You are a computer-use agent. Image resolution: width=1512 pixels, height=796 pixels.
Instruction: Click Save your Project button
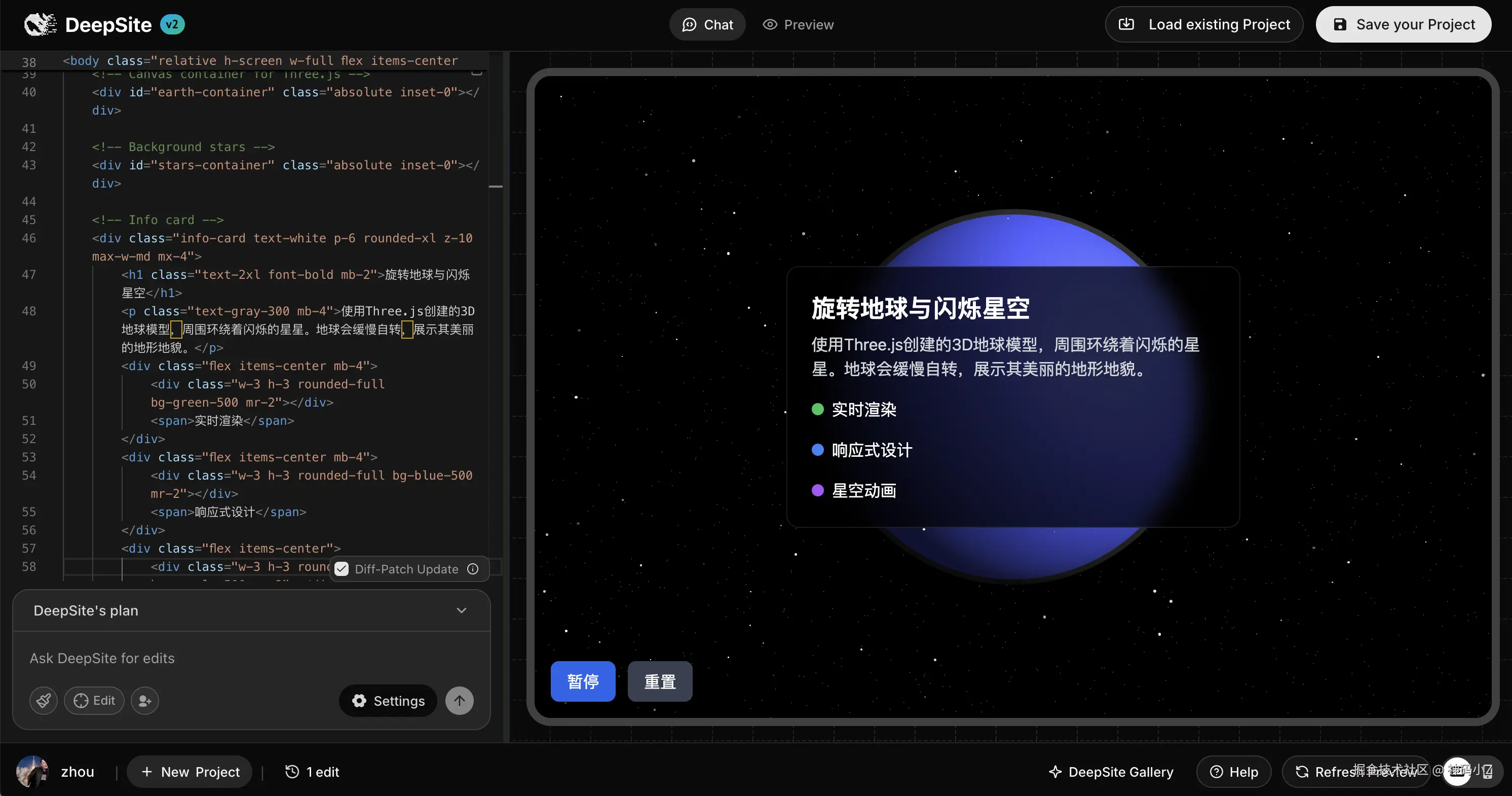click(x=1403, y=25)
